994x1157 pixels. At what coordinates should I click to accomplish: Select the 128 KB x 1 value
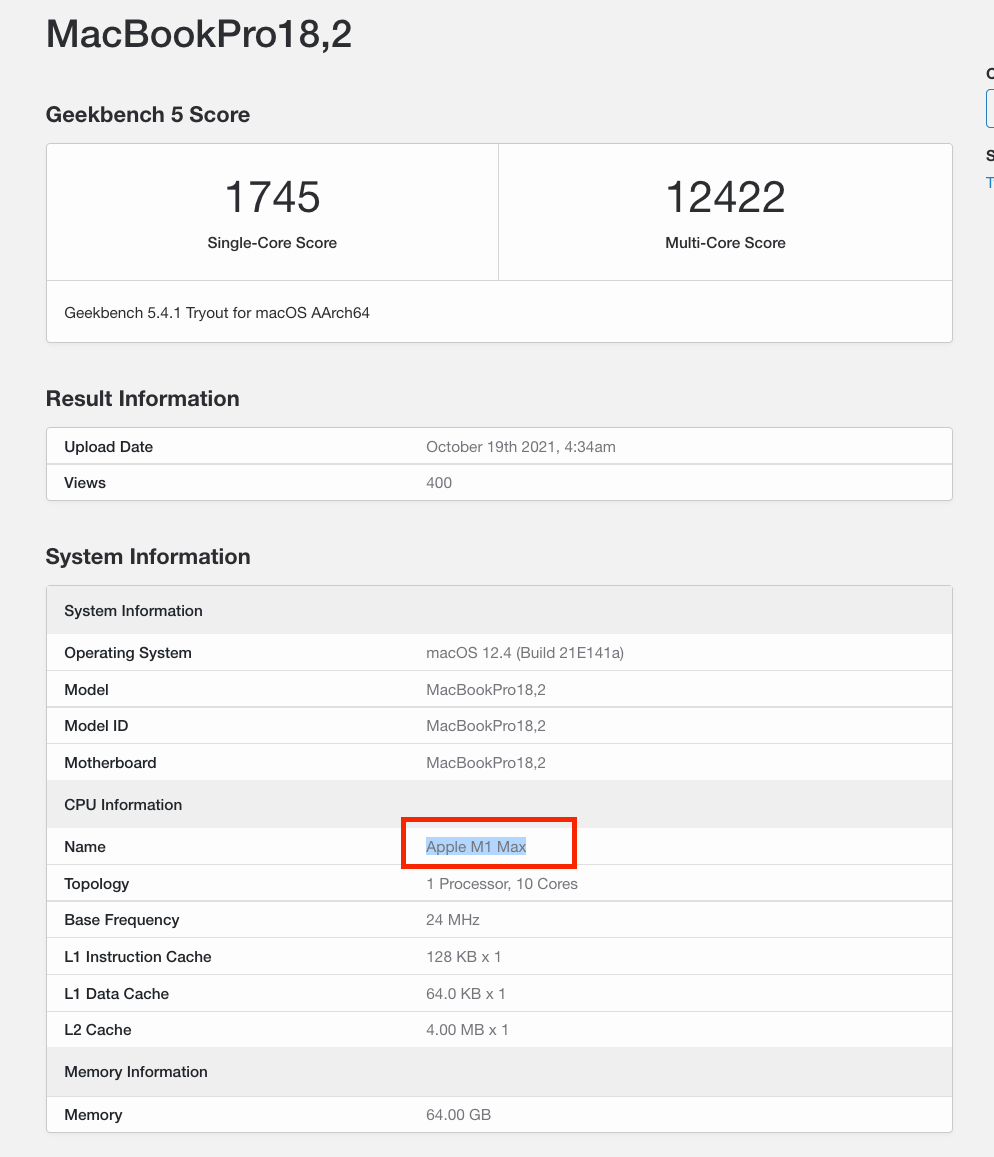click(463, 957)
